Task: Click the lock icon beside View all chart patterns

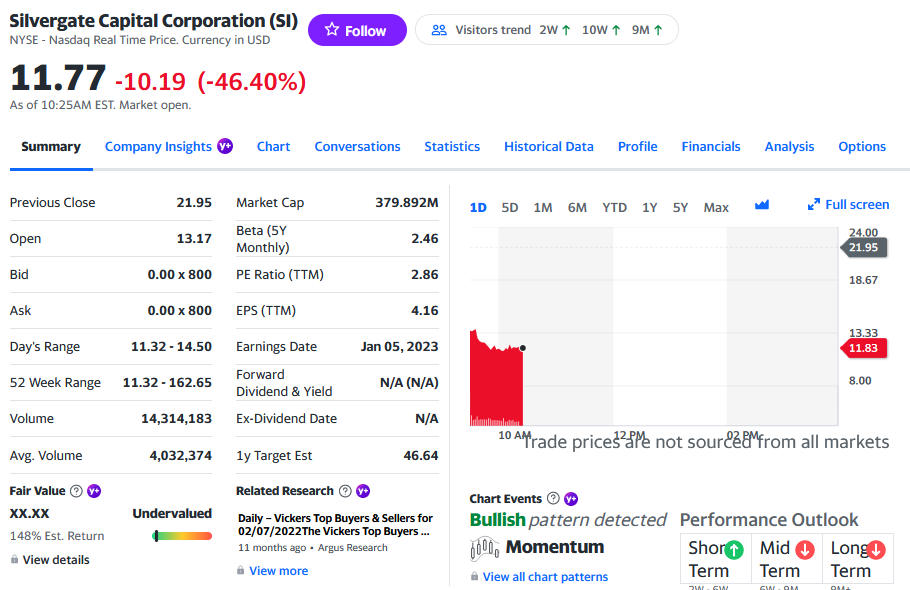Action: 474,576
